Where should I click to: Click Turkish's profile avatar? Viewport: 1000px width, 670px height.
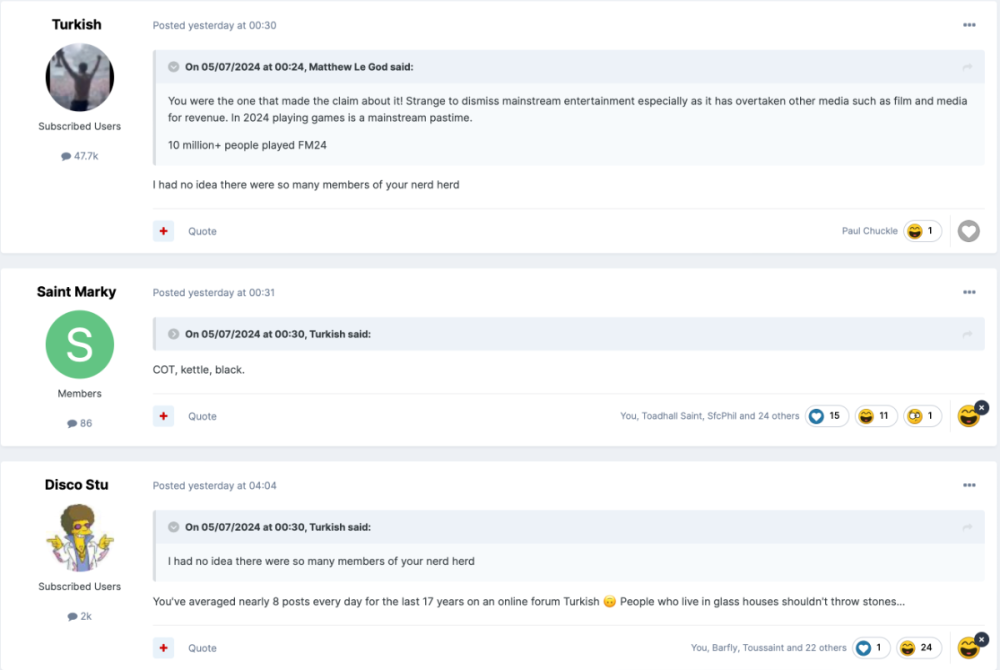pyautogui.click(x=80, y=78)
